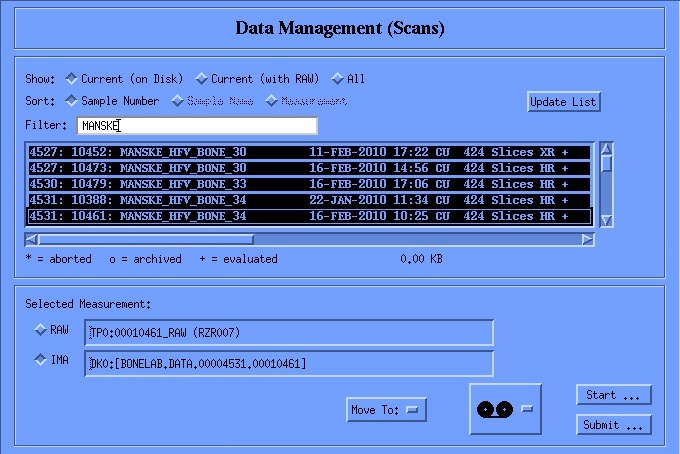This screenshot has height=454, width=680.
Task: Click the scan list scroll-down arrow
Action: (x=606, y=220)
